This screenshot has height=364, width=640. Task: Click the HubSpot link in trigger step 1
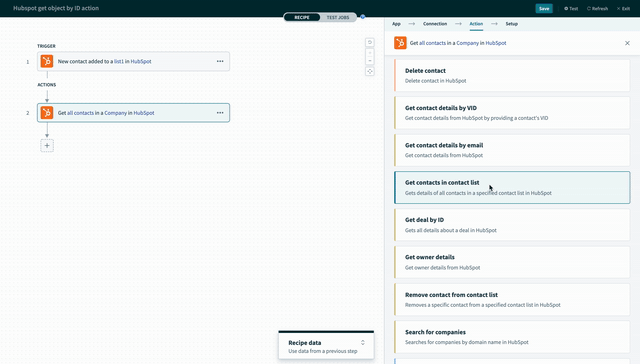coord(141,61)
